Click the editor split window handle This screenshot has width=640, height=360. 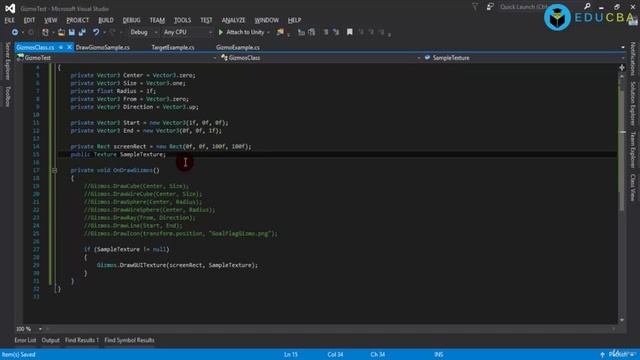tap(622, 67)
